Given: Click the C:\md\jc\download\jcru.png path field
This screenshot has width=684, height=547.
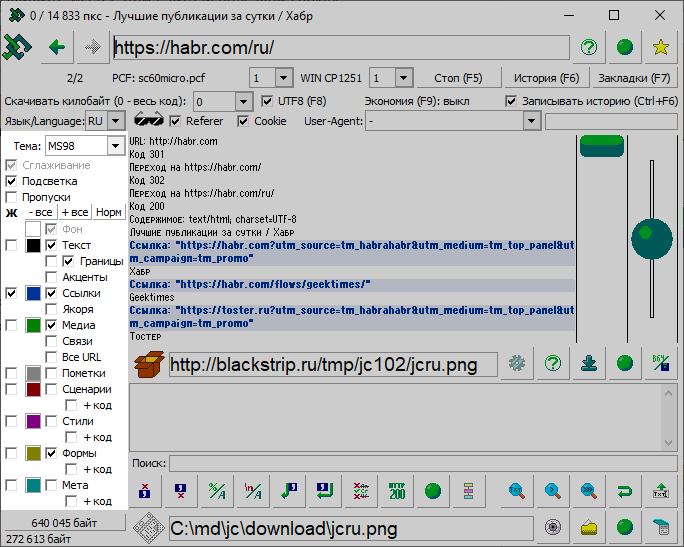Looking at the screenshot, I should [x=351, y=529].
